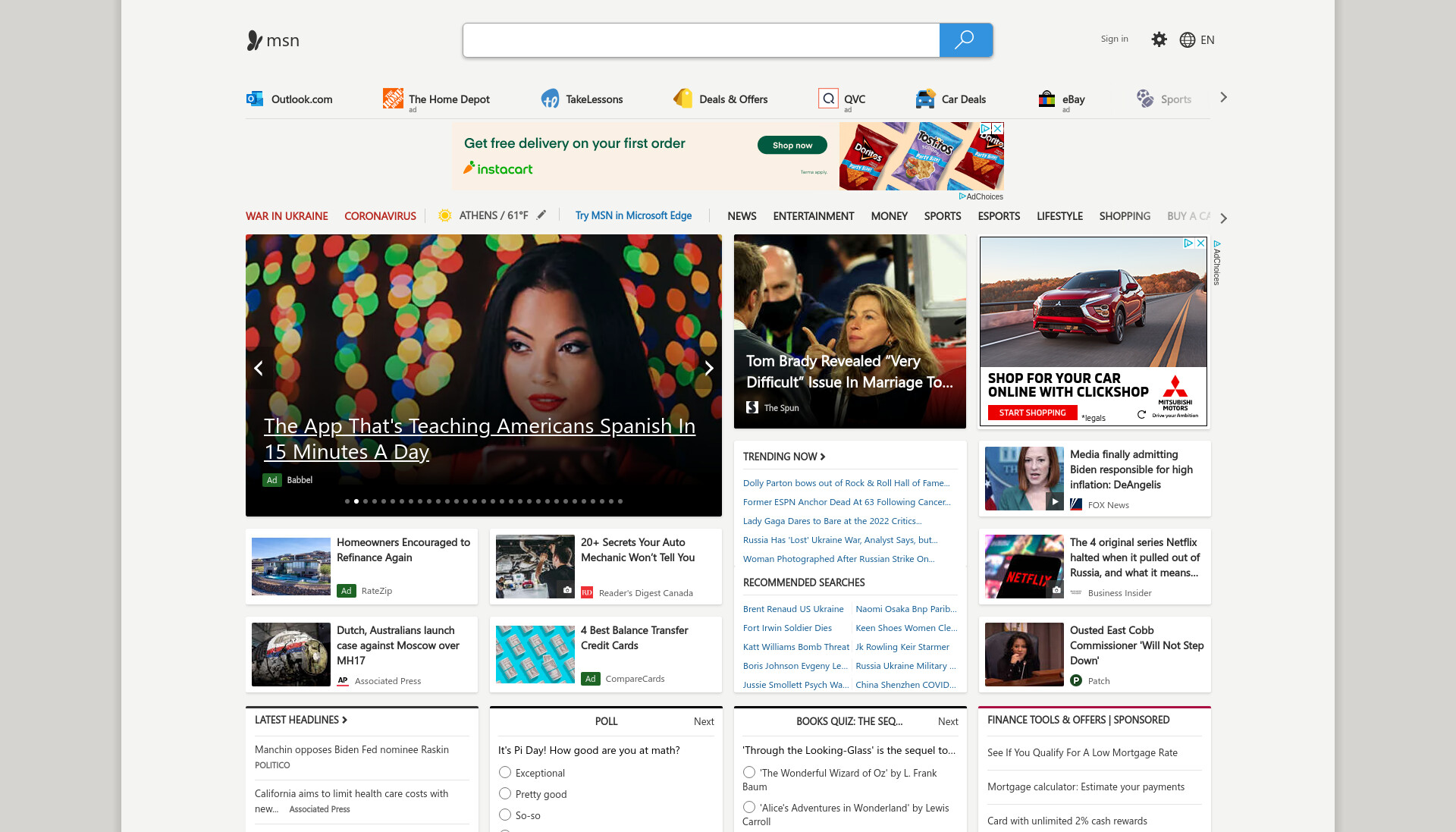This screenshot has height=832, width=1456.
Task: Choose 'The Wonderful Wizard of Oz' quiz answer
Action: click(749, 772)
